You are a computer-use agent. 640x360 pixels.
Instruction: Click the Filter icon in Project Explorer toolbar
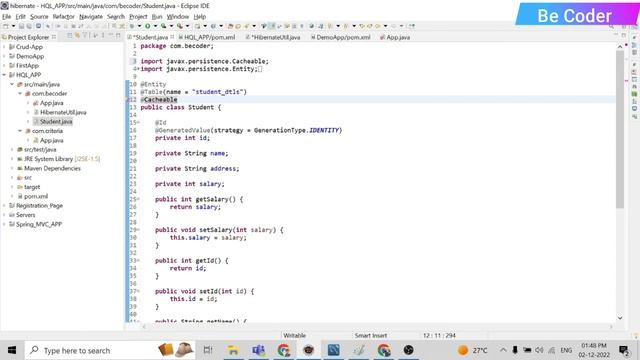pyautogui.click(x=84, y=36)
